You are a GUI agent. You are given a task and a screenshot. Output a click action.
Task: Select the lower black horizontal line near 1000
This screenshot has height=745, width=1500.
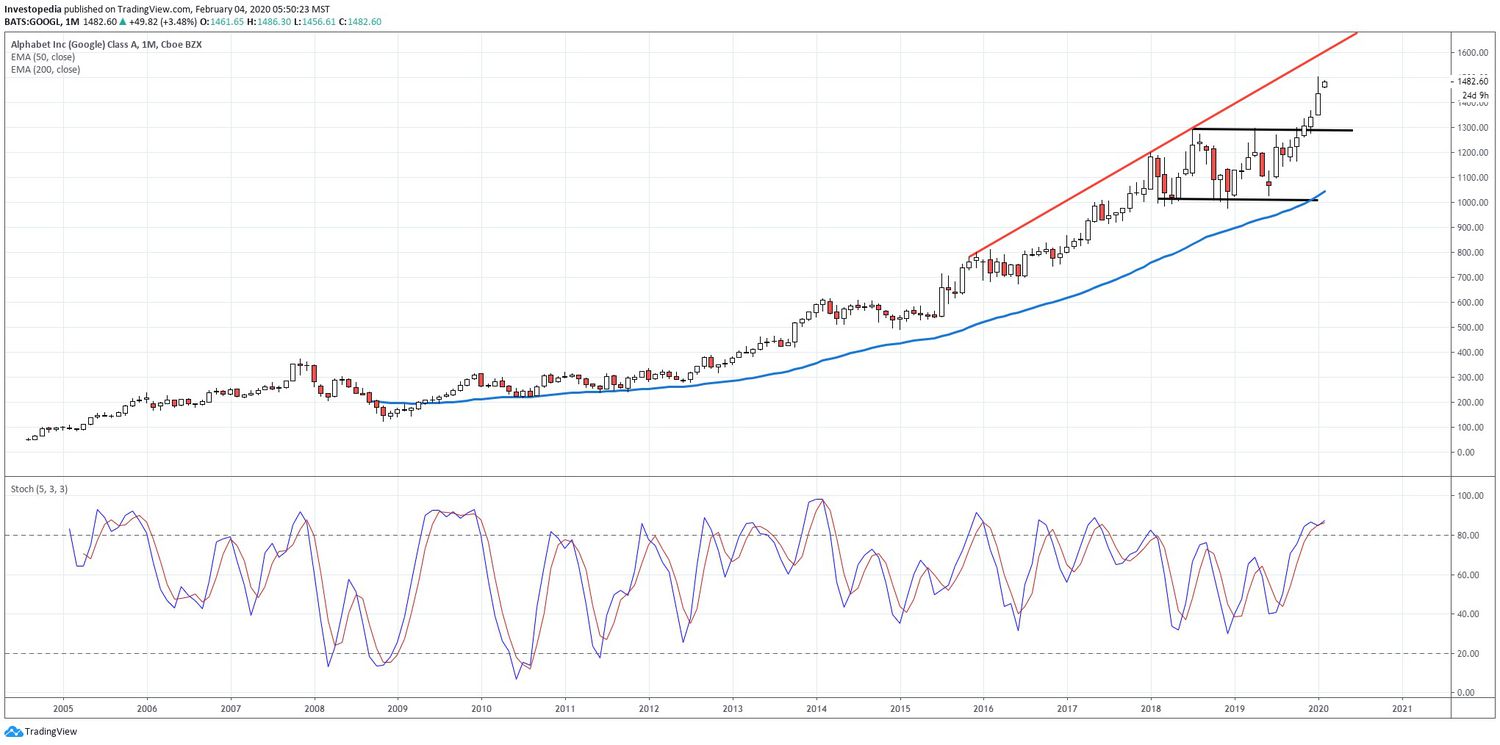pyautogui.click(x=1238, y=200)
